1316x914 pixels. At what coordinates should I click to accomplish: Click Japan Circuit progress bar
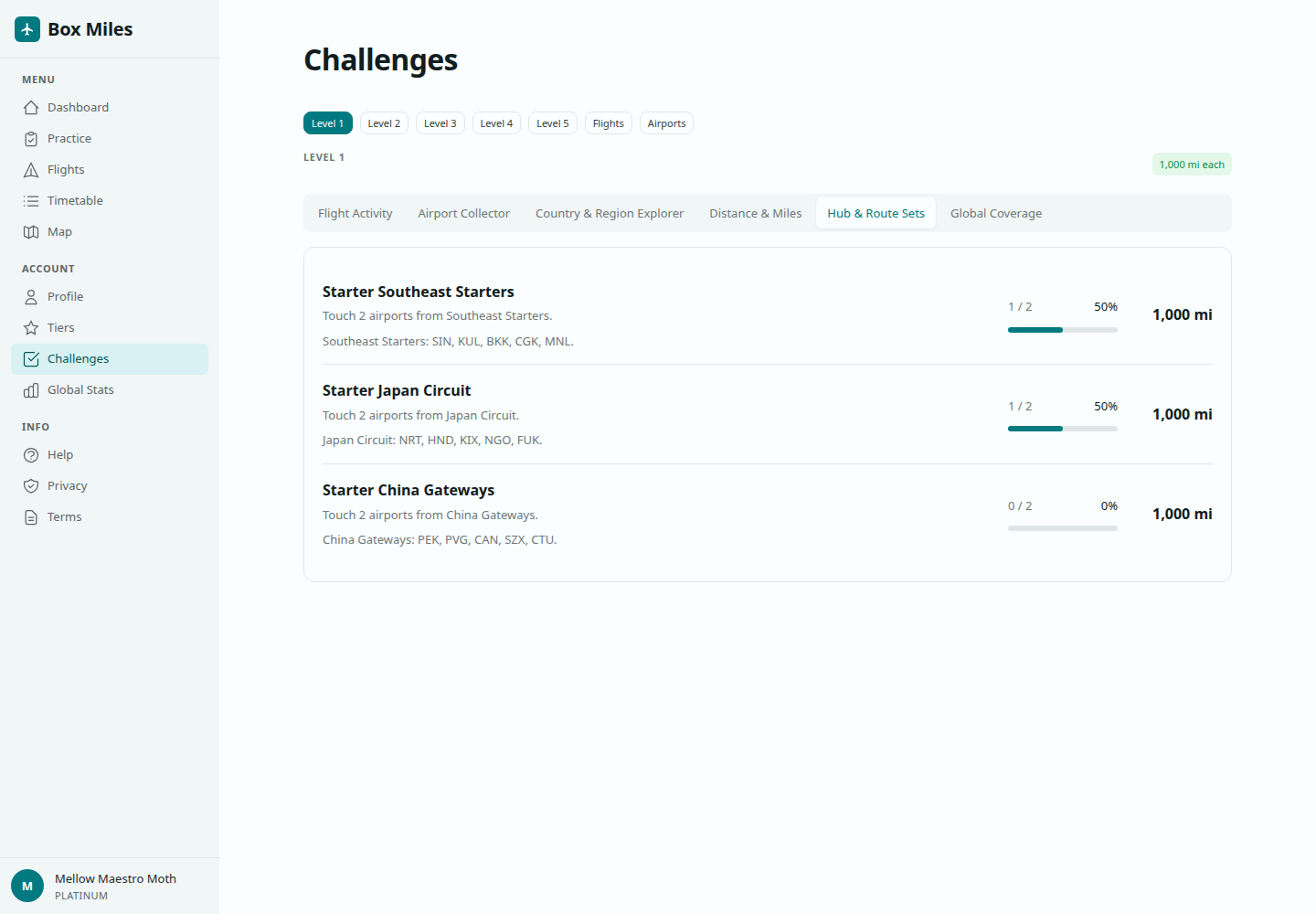coord(1063,429)
